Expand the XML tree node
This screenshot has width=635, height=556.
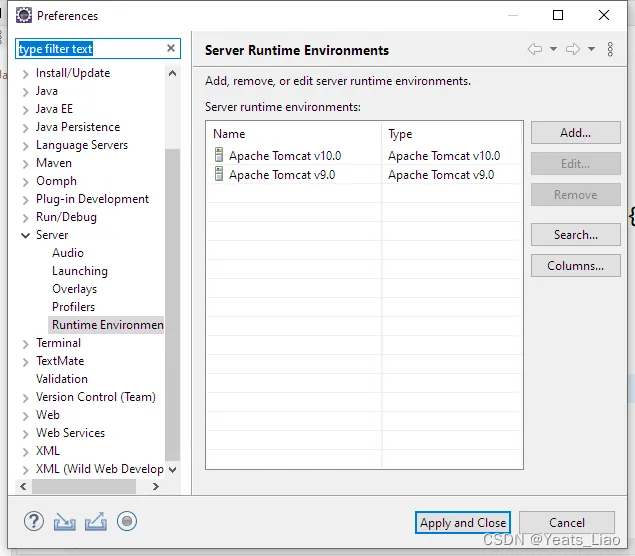tap(26, 452)
